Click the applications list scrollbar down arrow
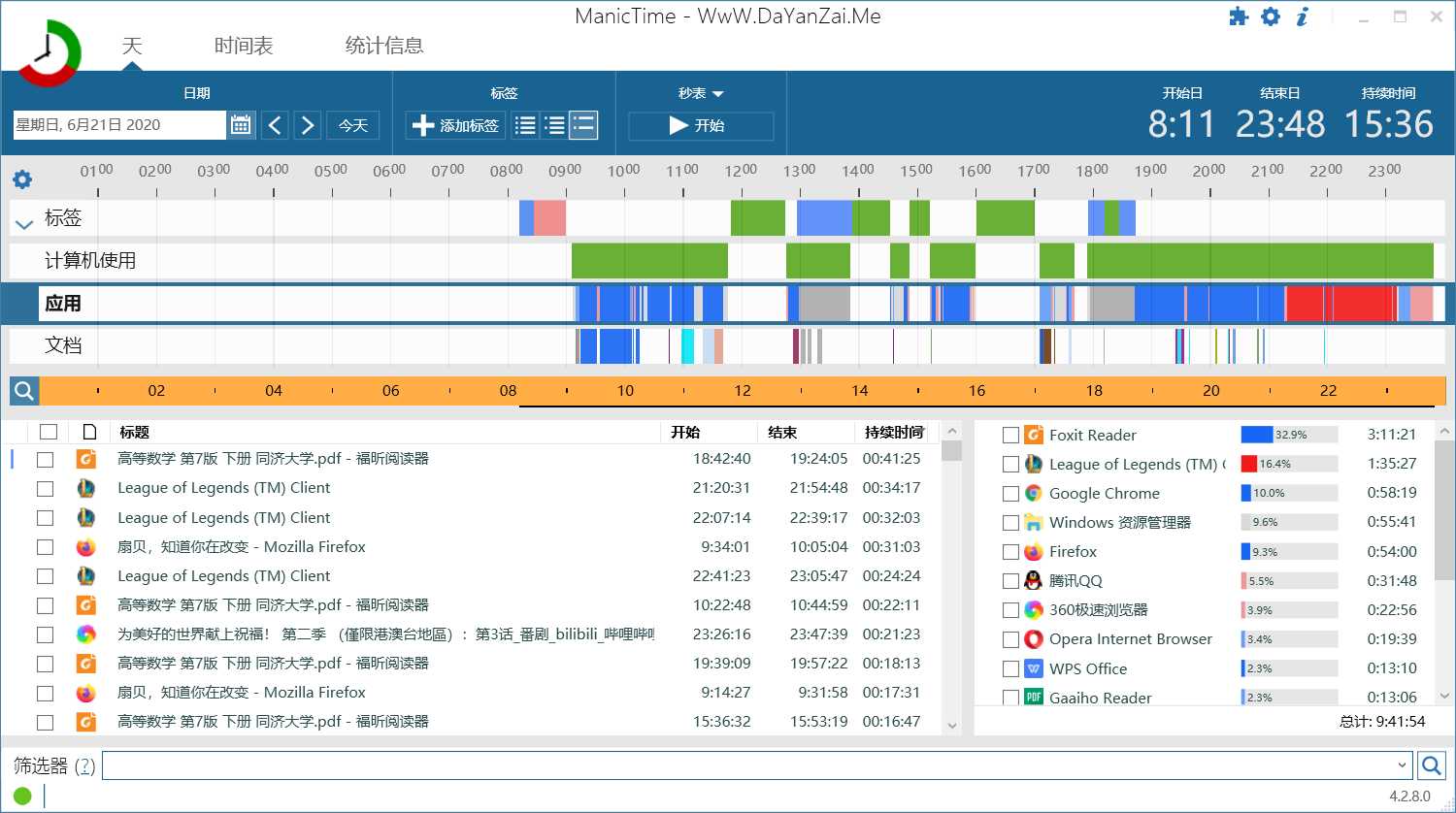Image resolution: width=1456 pixels, height=813 pixels. [1445, 697]
